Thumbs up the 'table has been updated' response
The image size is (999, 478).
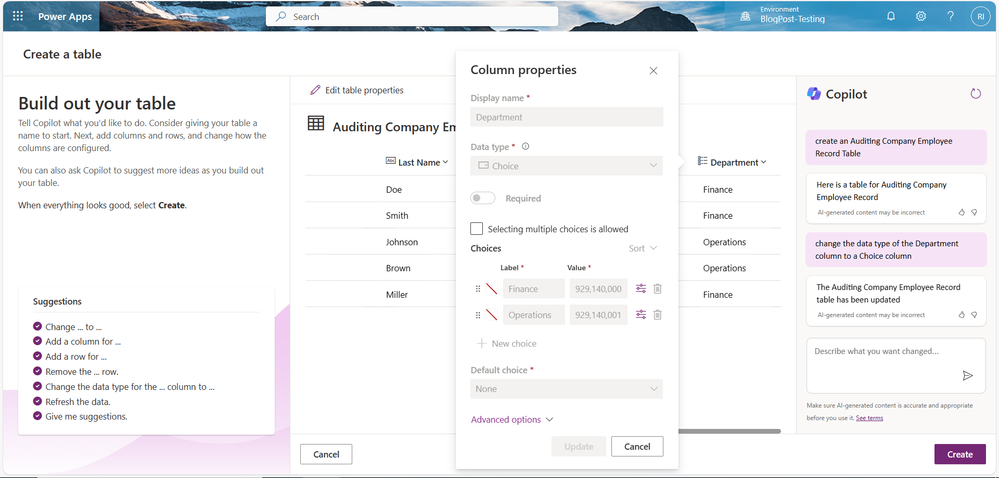[x=962, y=315]
